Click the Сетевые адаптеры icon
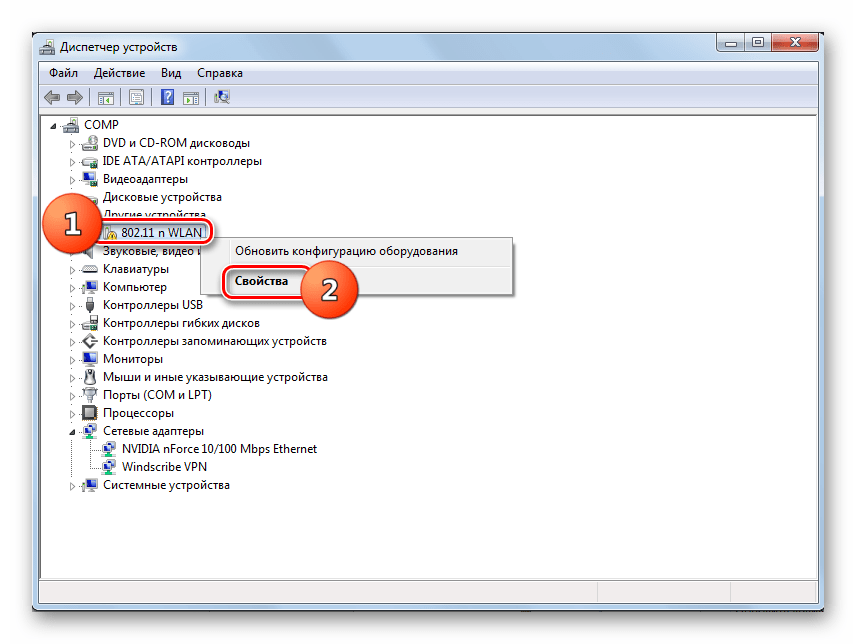The image size is (856, 644). 90,431
